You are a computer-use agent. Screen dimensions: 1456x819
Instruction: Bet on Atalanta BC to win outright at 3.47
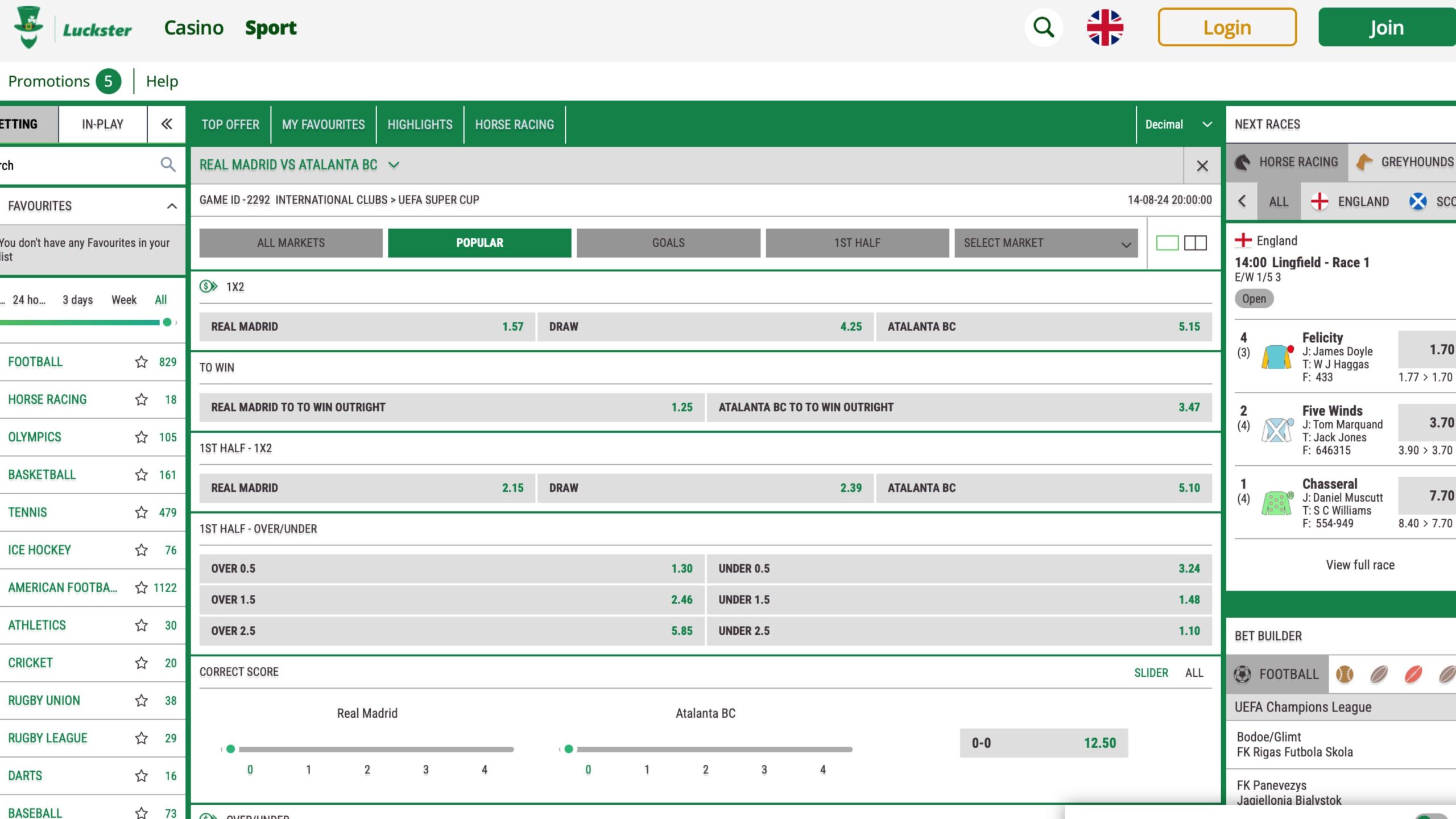(x=959, y=407)
